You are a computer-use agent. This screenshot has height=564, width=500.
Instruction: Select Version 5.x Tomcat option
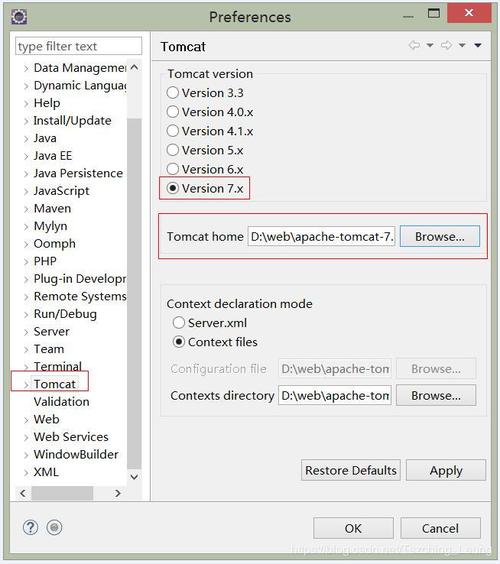pos(173,150)
